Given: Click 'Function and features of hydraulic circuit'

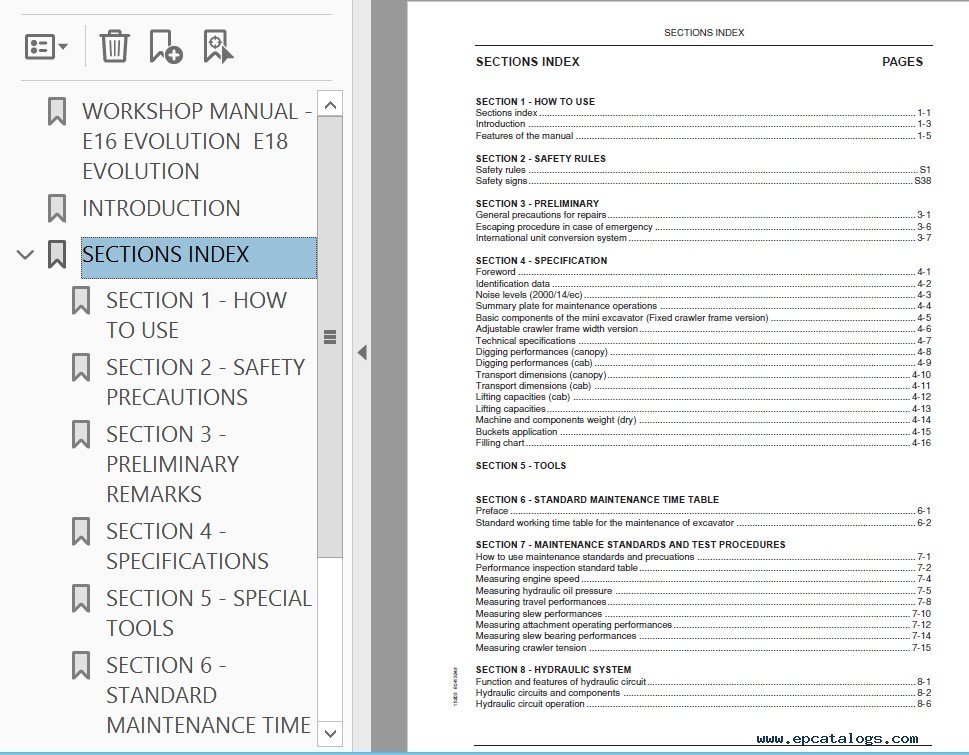Looking at the screenshot, I should pos(703,681).
